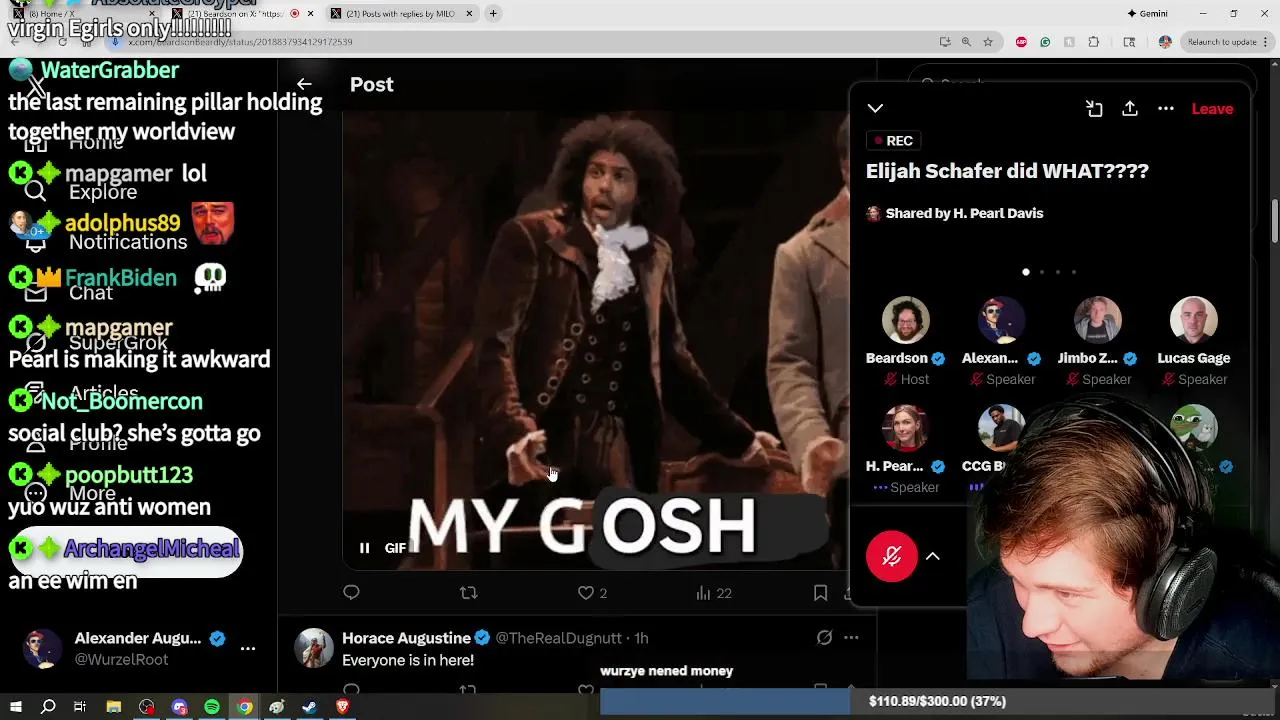Open Jimbo Z speaker avatar

click(x=1097, y=321)
